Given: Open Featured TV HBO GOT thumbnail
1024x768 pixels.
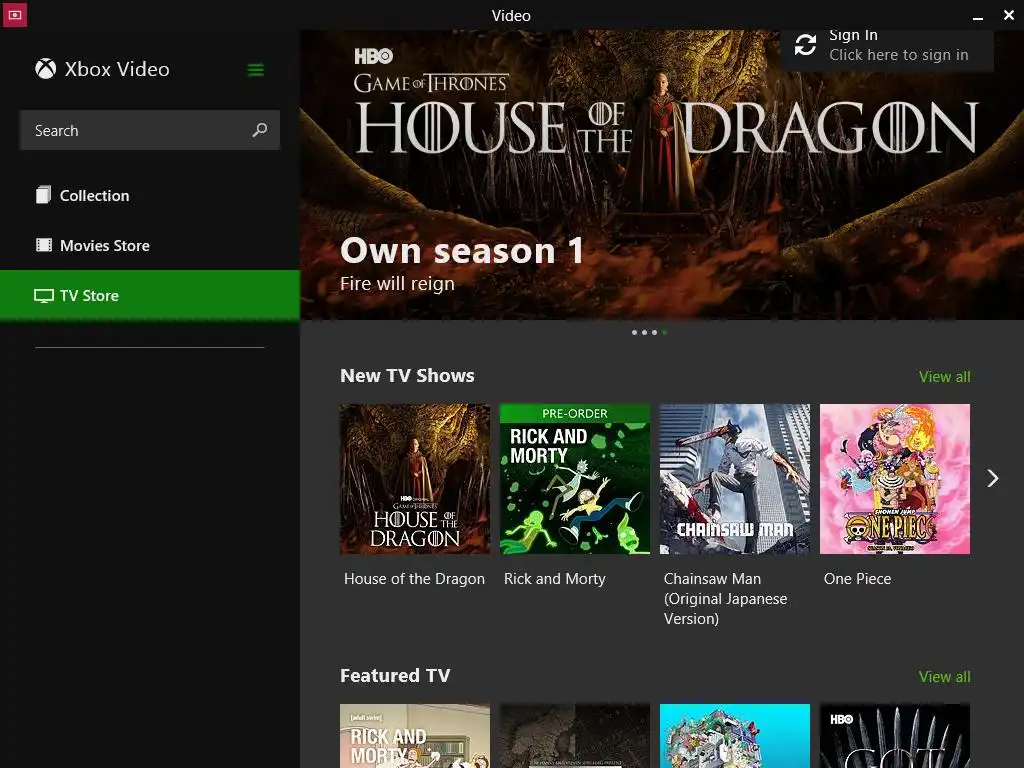Looking at the screenshot, I should click(895, 736).
